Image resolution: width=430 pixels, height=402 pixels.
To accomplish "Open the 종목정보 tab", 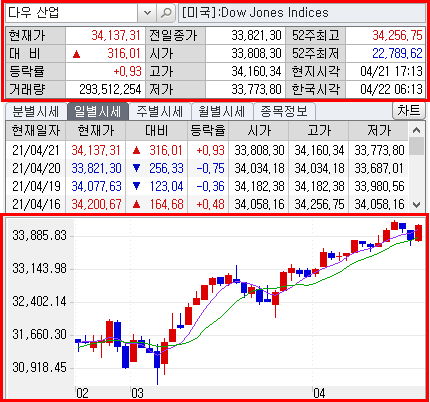I will (x=284, y=111).
